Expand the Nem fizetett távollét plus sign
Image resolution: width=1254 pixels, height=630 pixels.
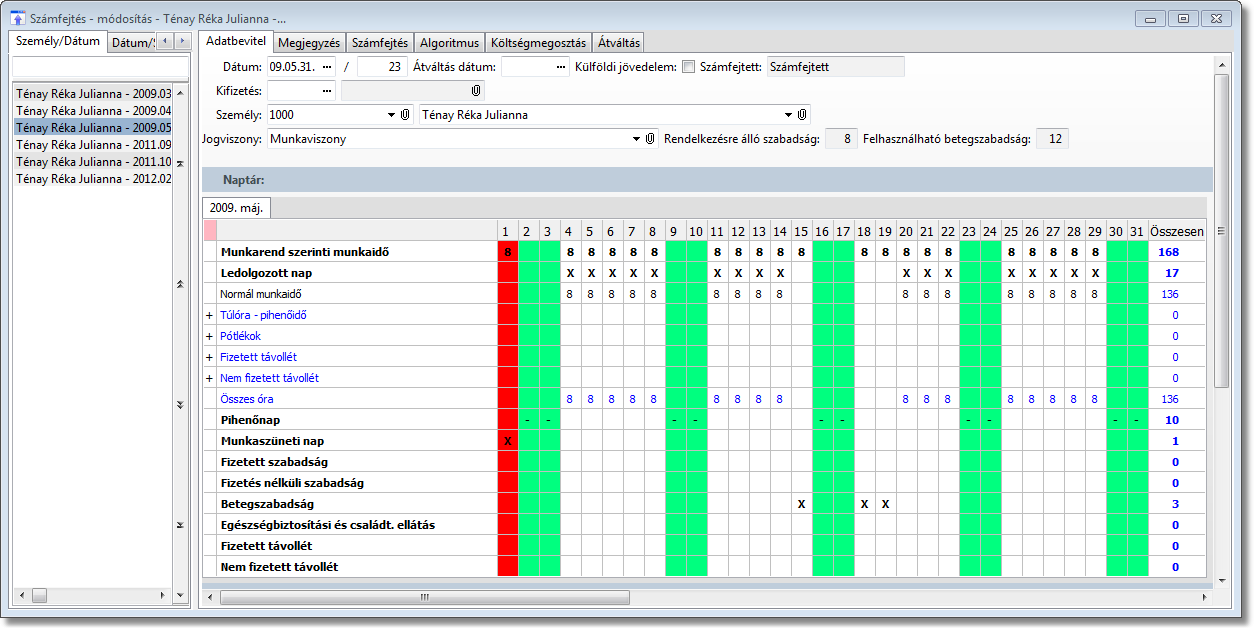[209, 378]
